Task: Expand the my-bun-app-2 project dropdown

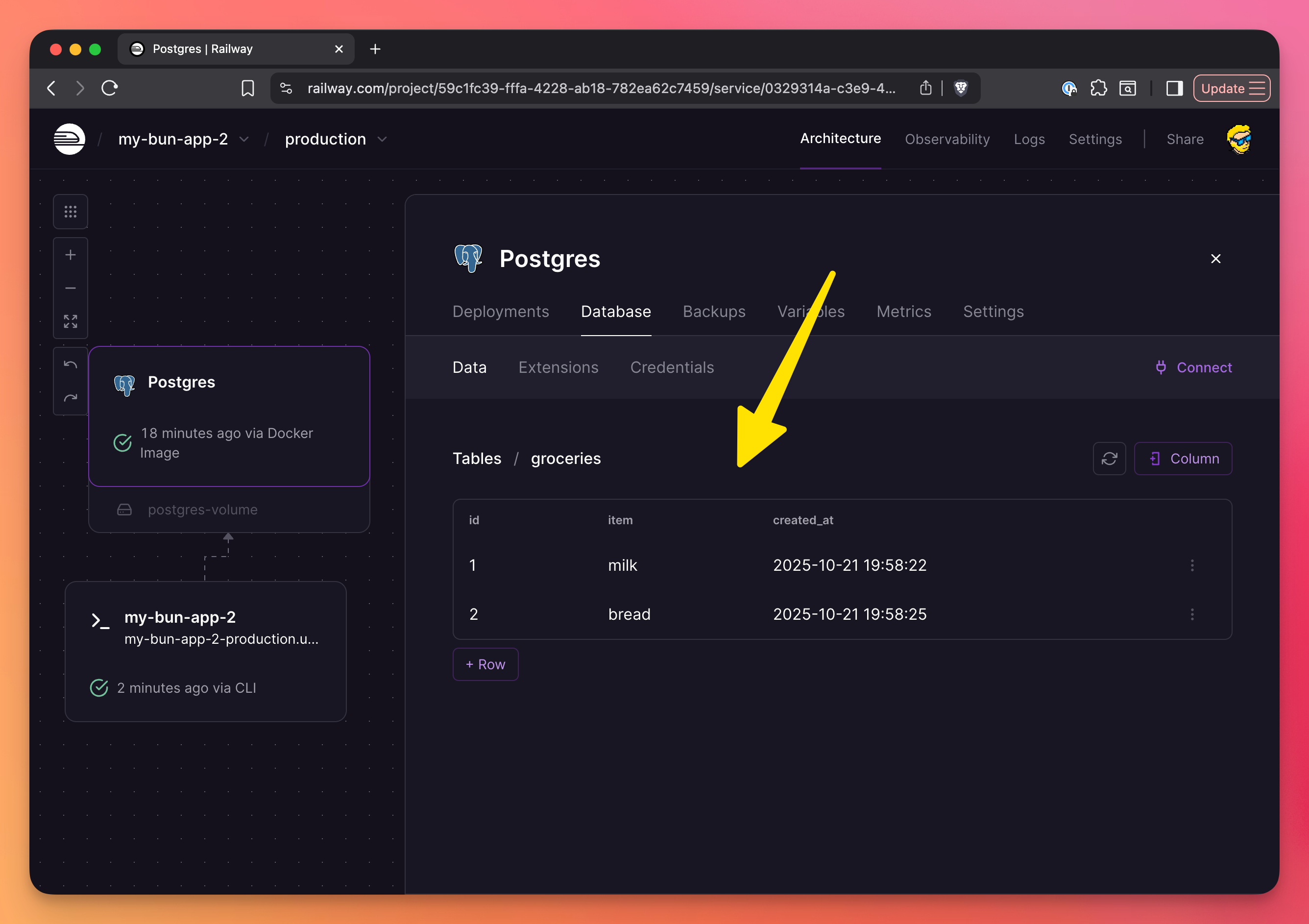Action: (x=244, y=139)
